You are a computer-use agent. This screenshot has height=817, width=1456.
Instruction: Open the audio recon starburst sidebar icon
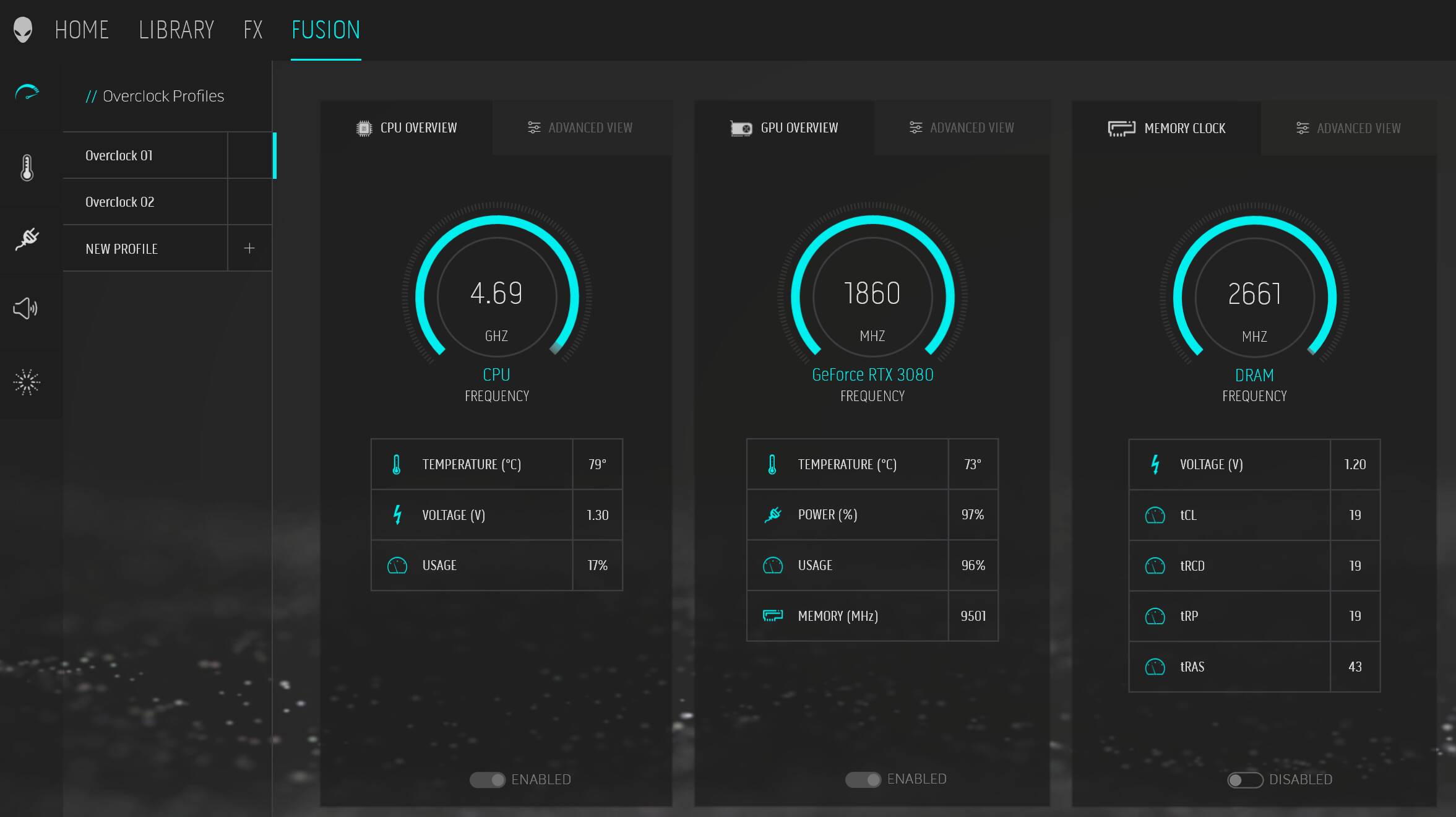tap(27, 382)
